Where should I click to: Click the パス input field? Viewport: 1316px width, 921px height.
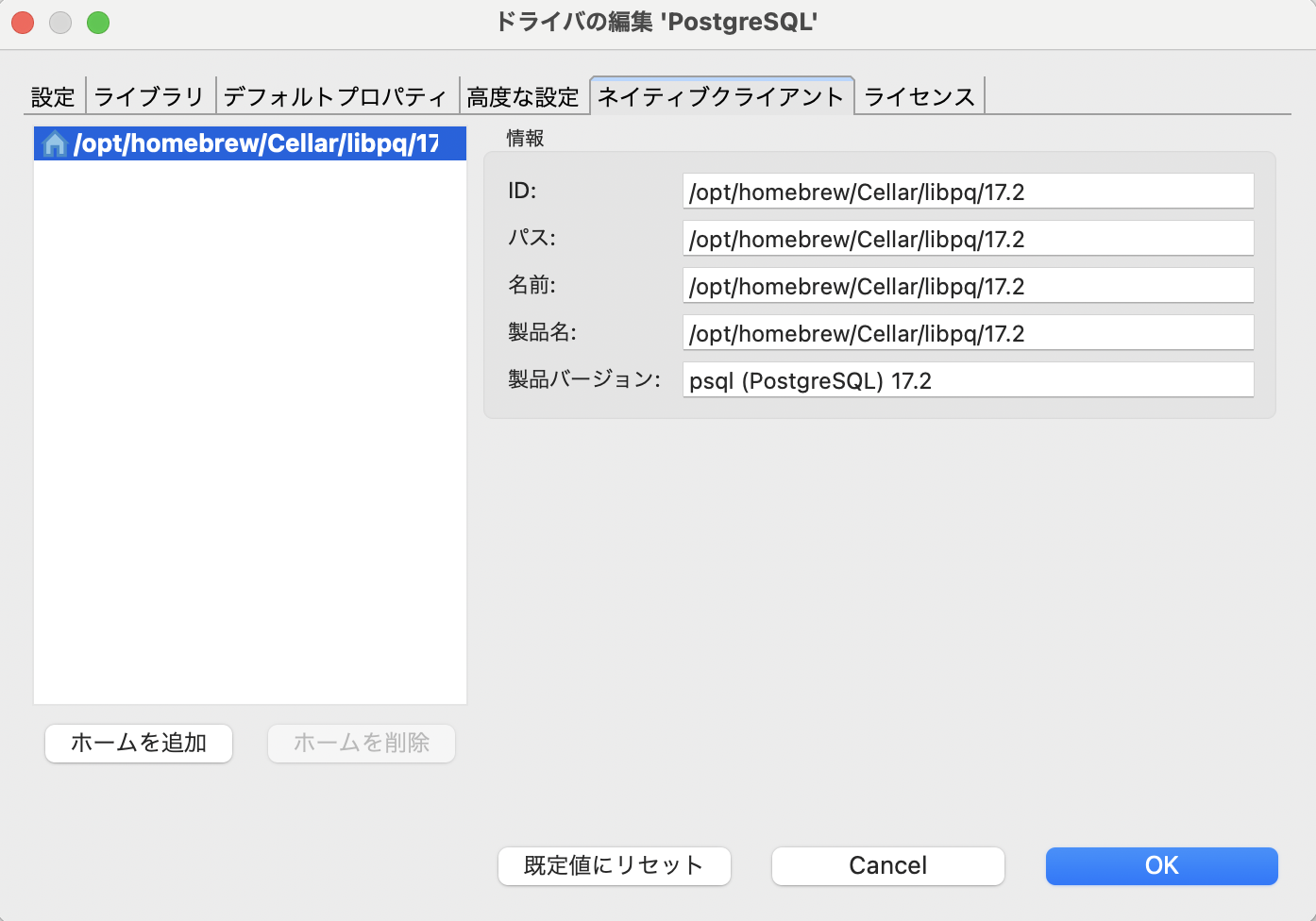pyautogui.click(x=968, y=238)
